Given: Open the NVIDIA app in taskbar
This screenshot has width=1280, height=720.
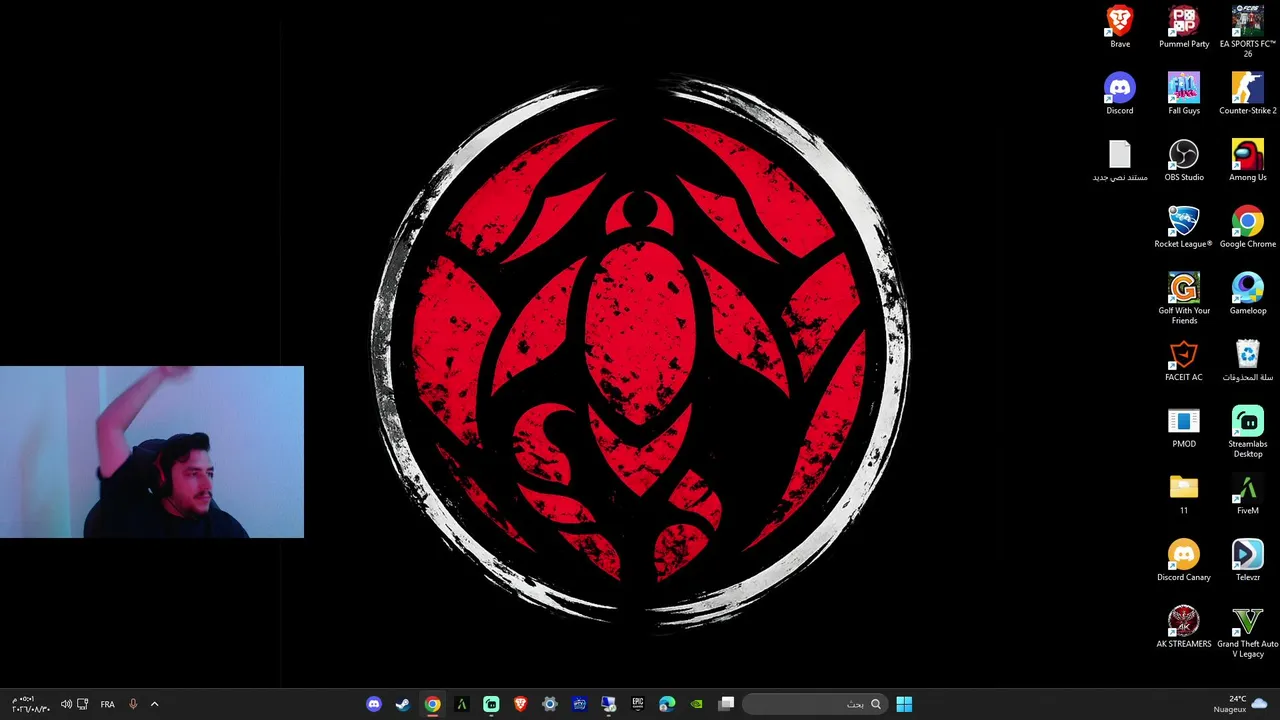Looking at the screenshot, I should click(x=697, y=704).
